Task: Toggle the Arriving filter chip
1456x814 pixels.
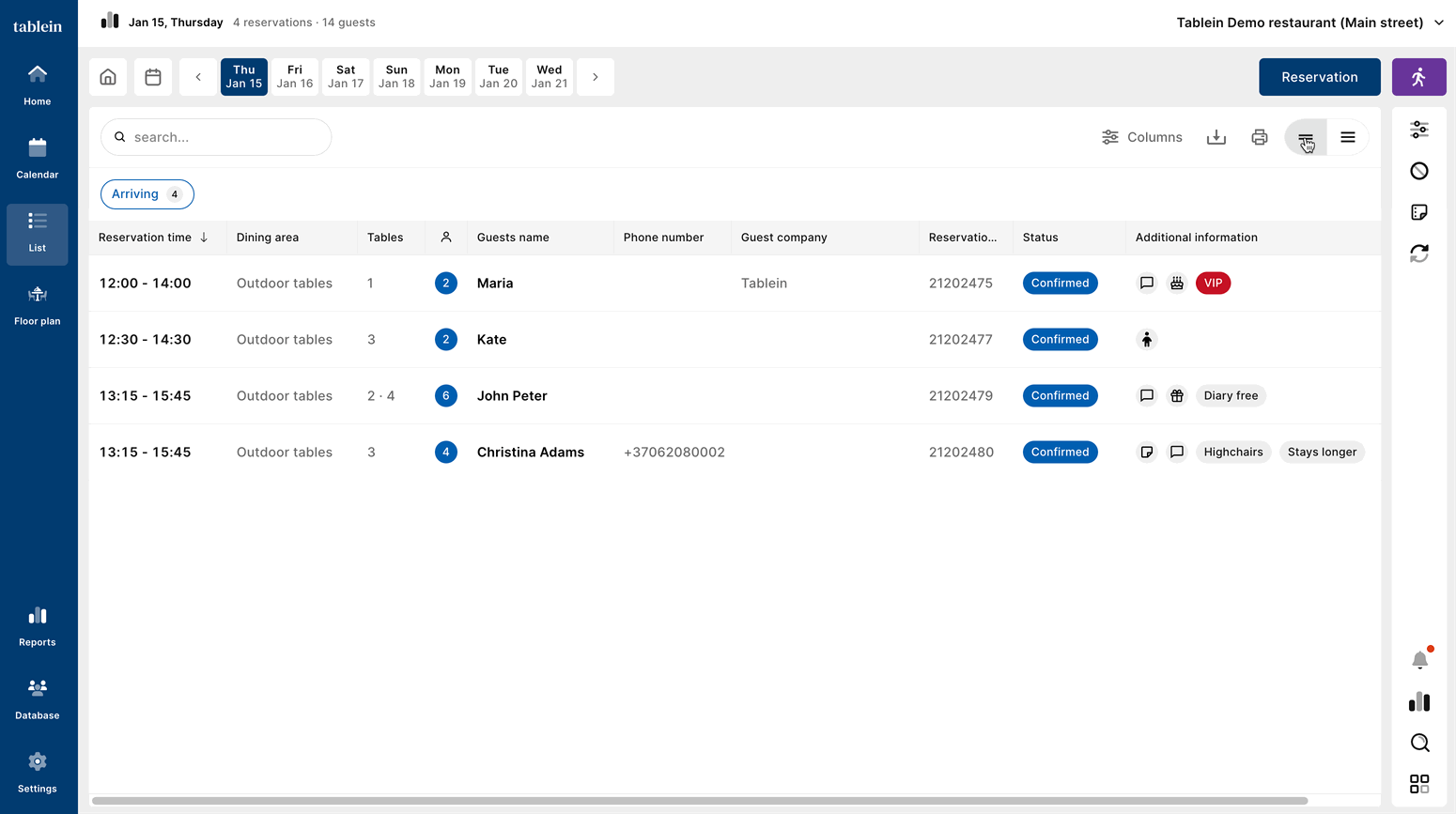Action: [147, 194]
